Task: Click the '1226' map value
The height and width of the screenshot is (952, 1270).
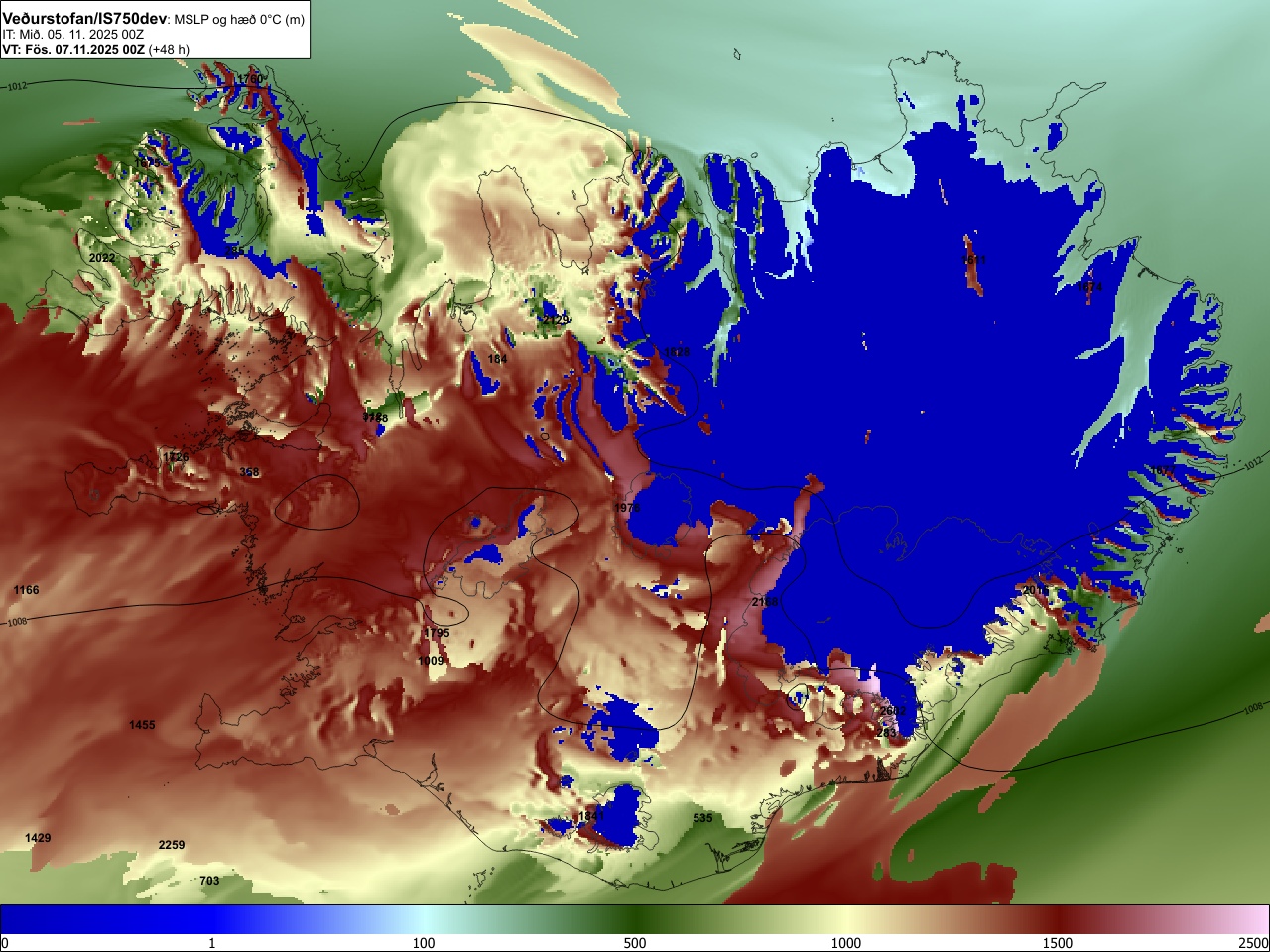Action: 176,457
